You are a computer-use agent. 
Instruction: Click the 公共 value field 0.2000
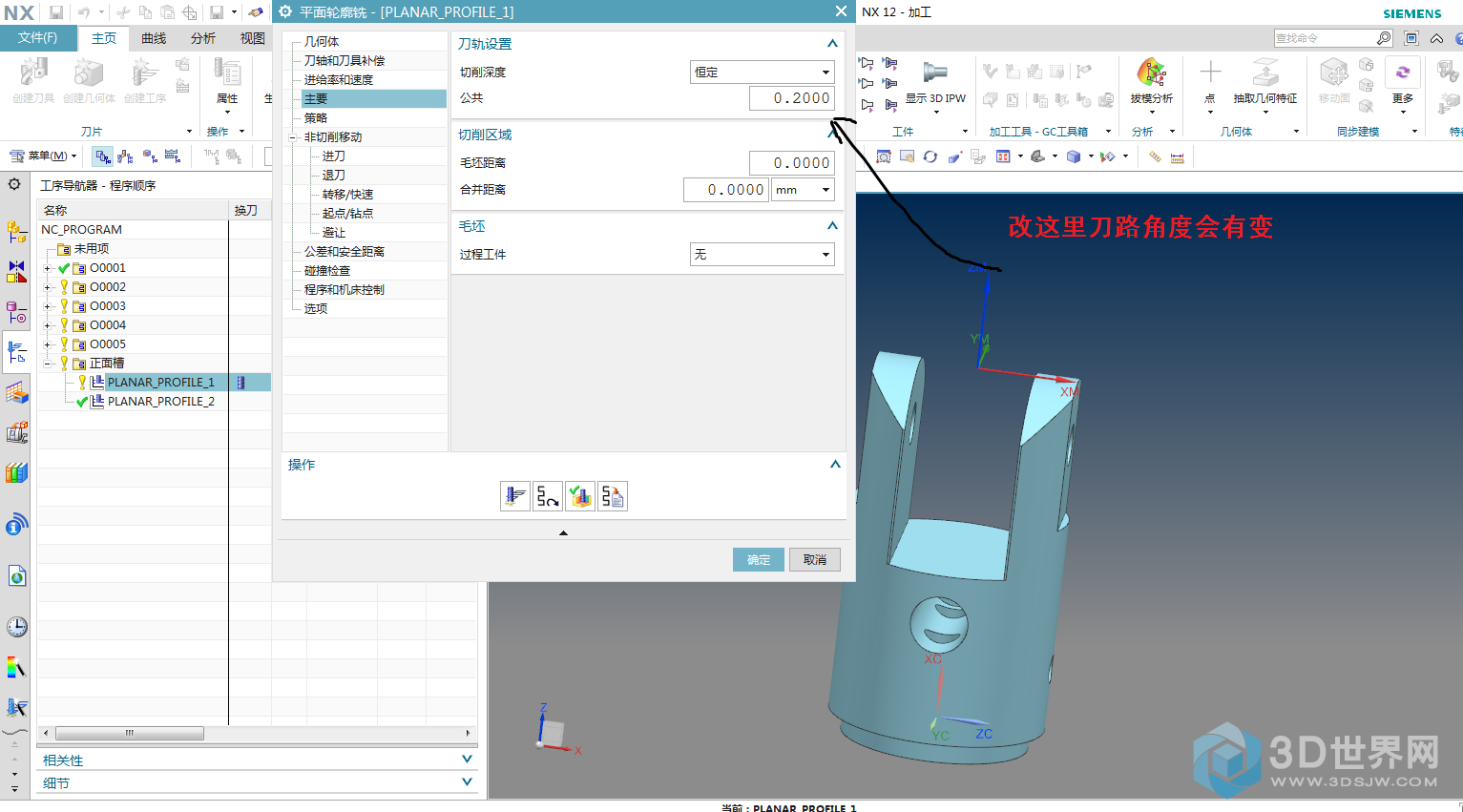[792, 98]
